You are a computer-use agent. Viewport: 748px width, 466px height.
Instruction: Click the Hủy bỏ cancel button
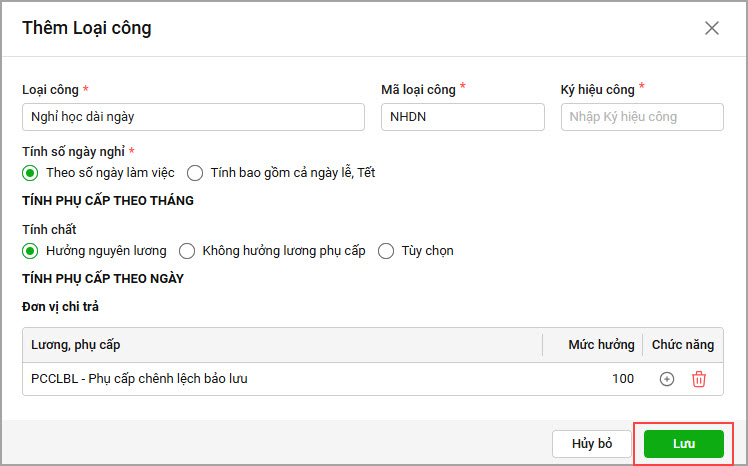(x=592, y=444)
